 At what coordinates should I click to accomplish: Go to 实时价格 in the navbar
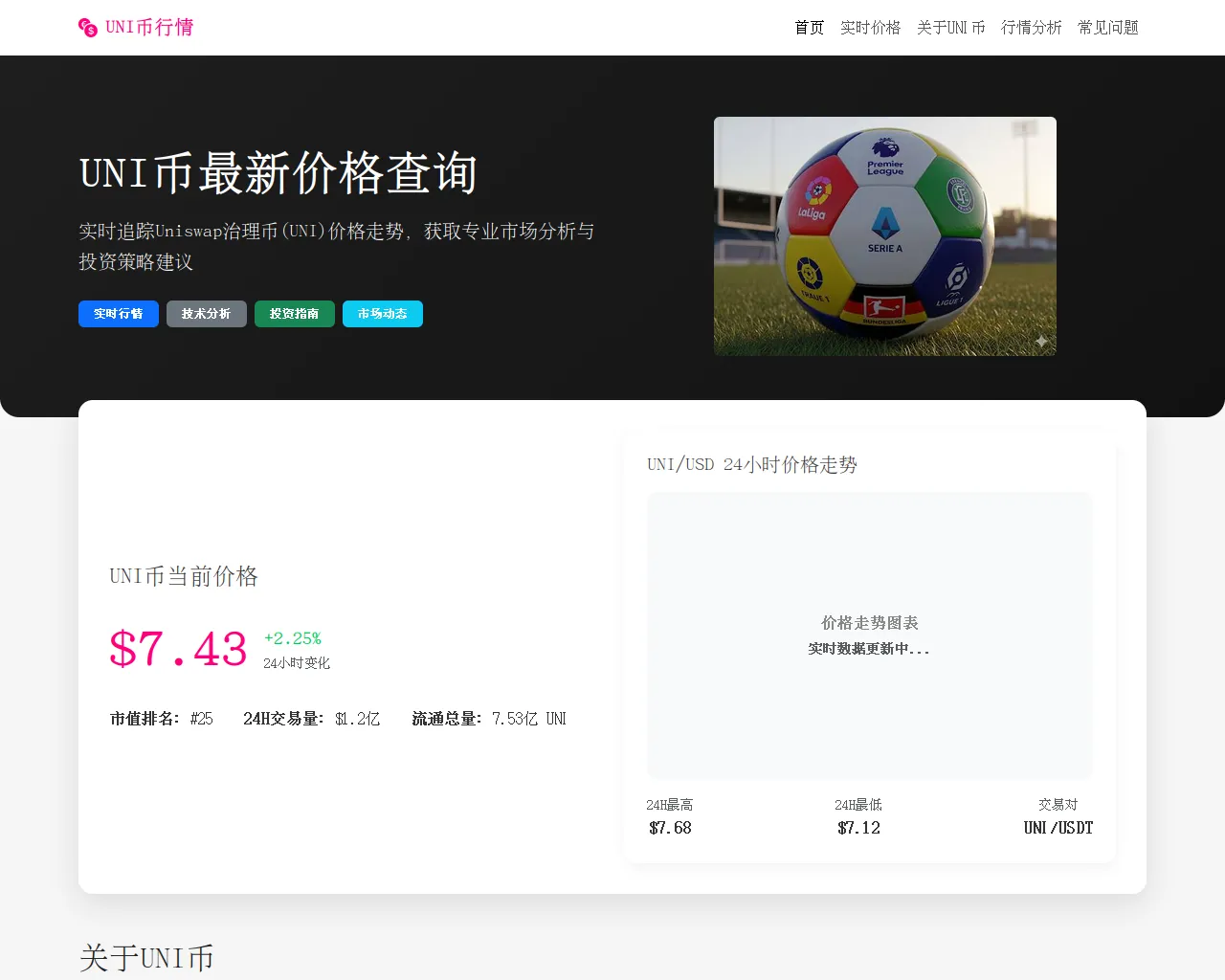click(870, 28)
